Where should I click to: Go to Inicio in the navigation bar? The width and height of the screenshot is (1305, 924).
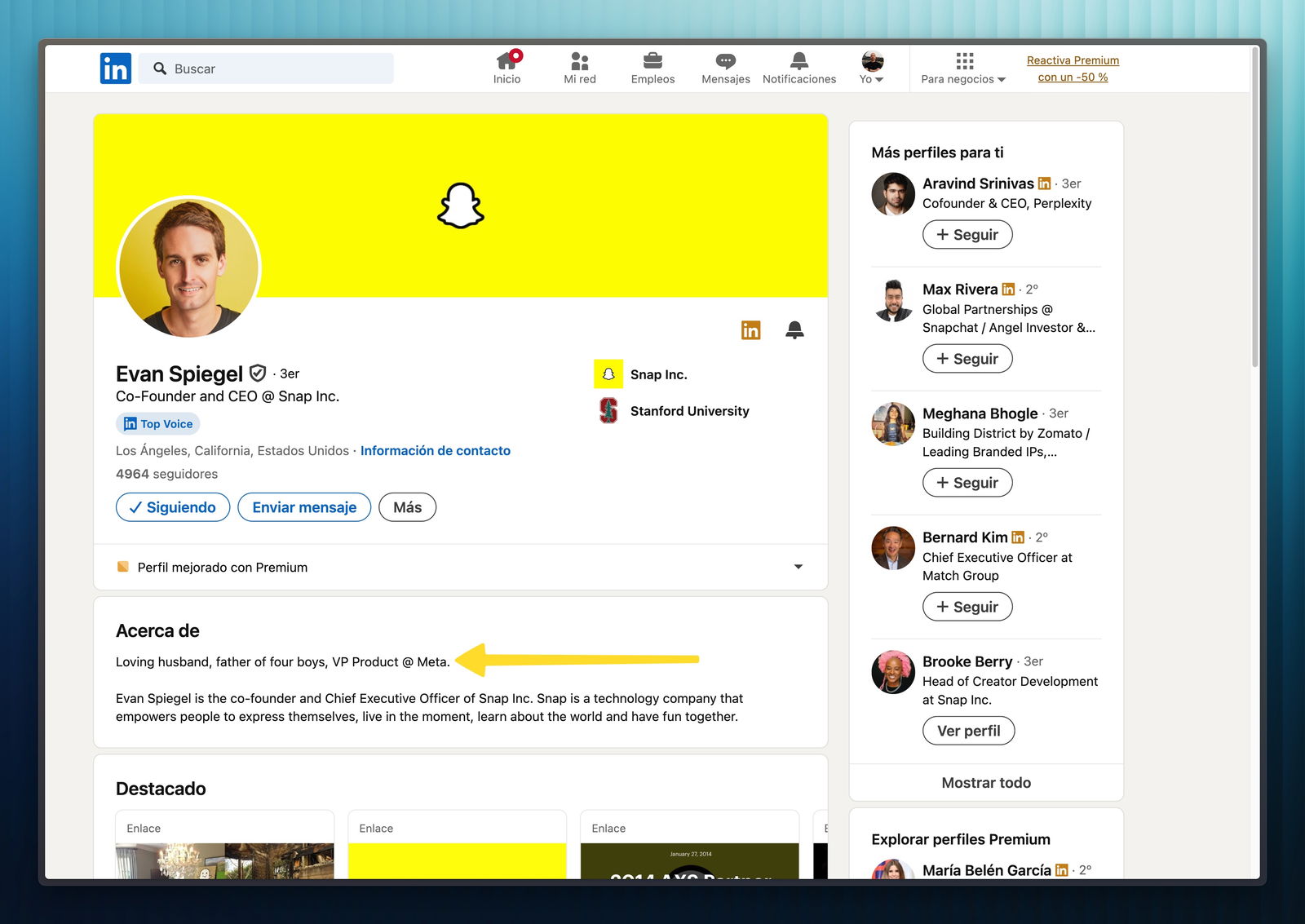pyautogui.click(x=507, y=68)
